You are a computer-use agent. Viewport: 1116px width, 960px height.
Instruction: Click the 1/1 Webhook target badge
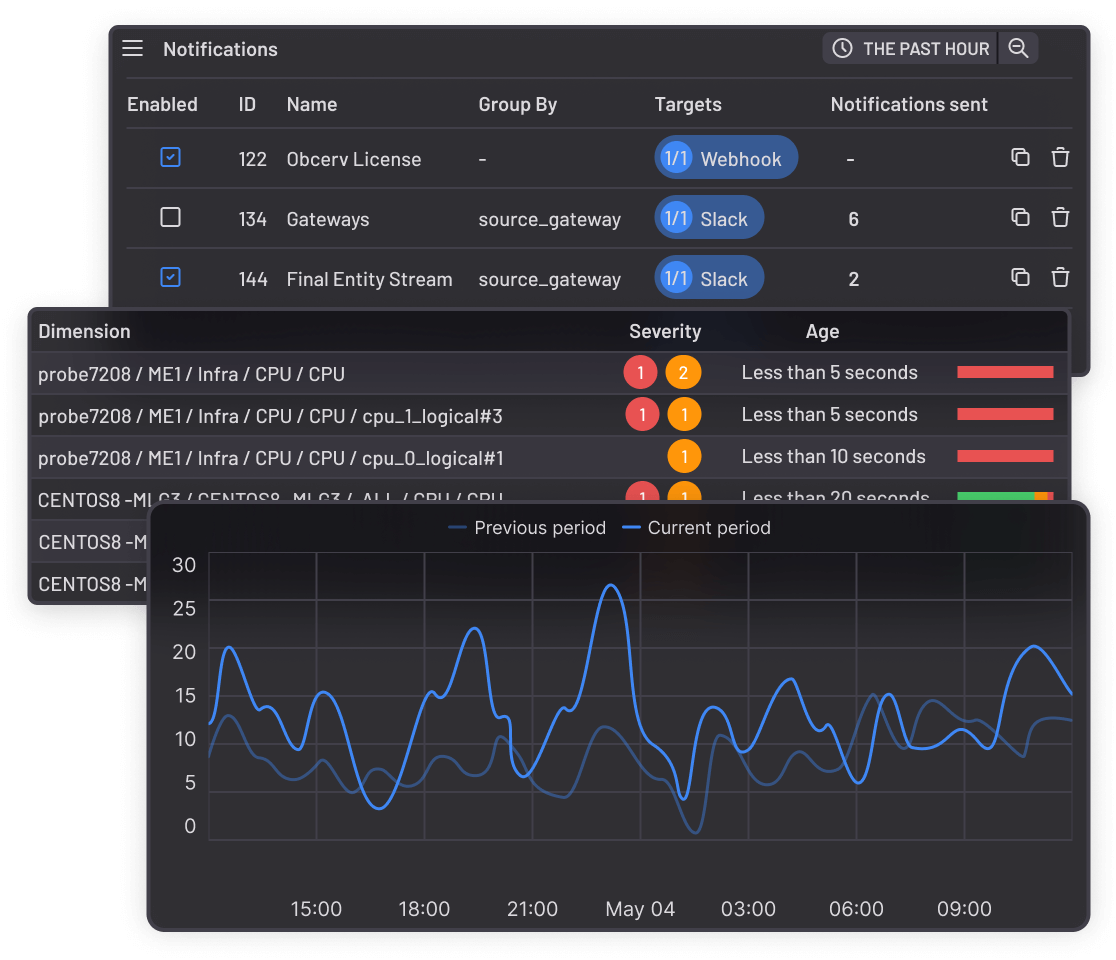point(726,158)
